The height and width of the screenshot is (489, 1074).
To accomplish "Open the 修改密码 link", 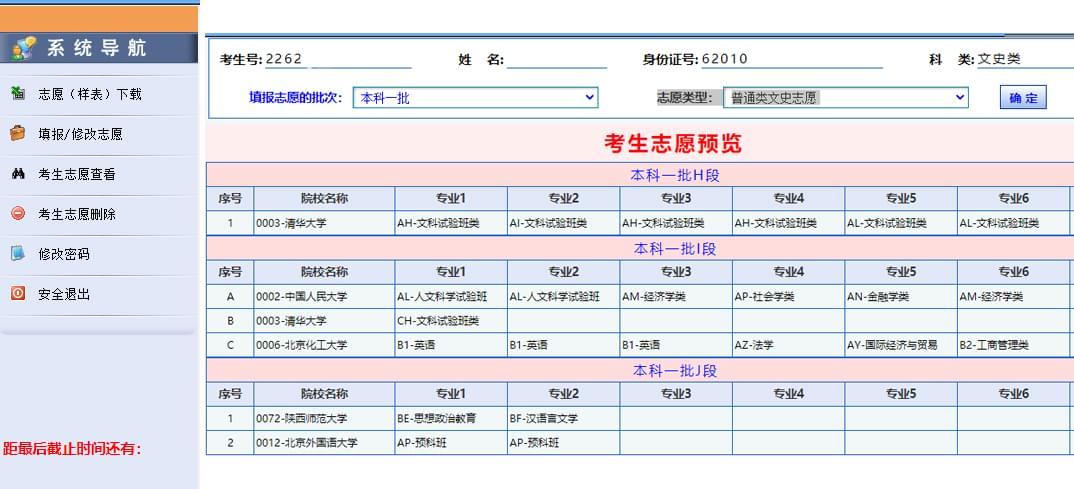I will pyautogui.click(x=64, y=254).
